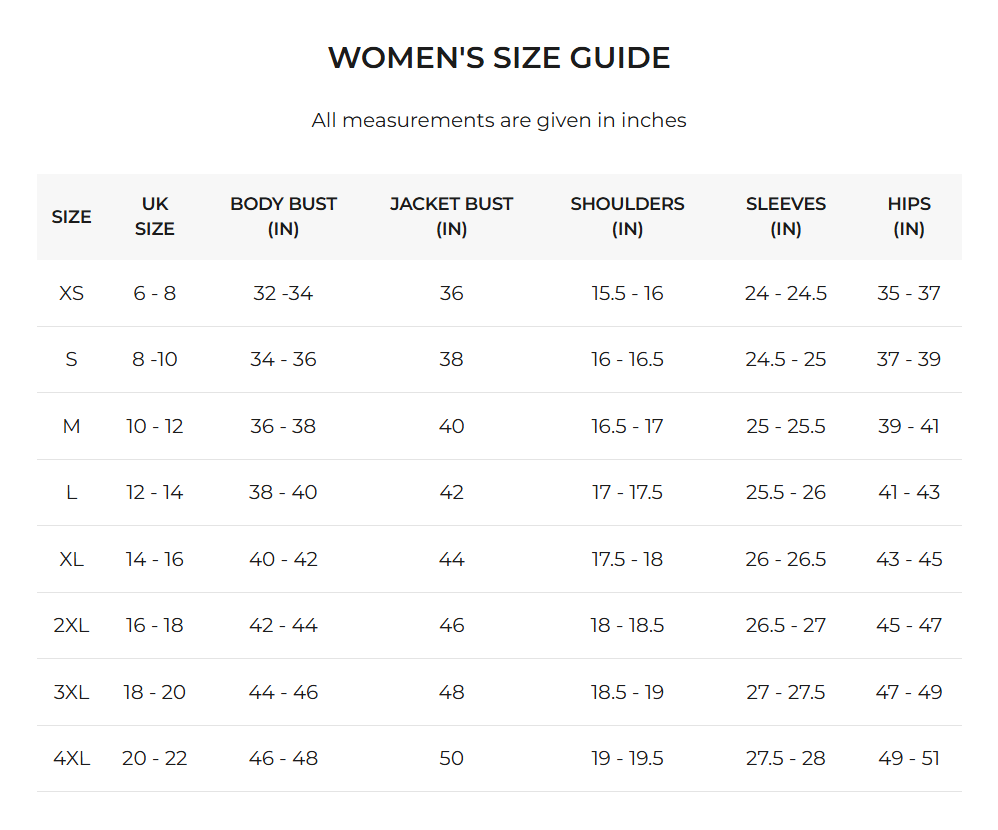Click the JACKET BUST (IN) header
The width and height of the screenshot is (998, 830).
tap(451, 217)
